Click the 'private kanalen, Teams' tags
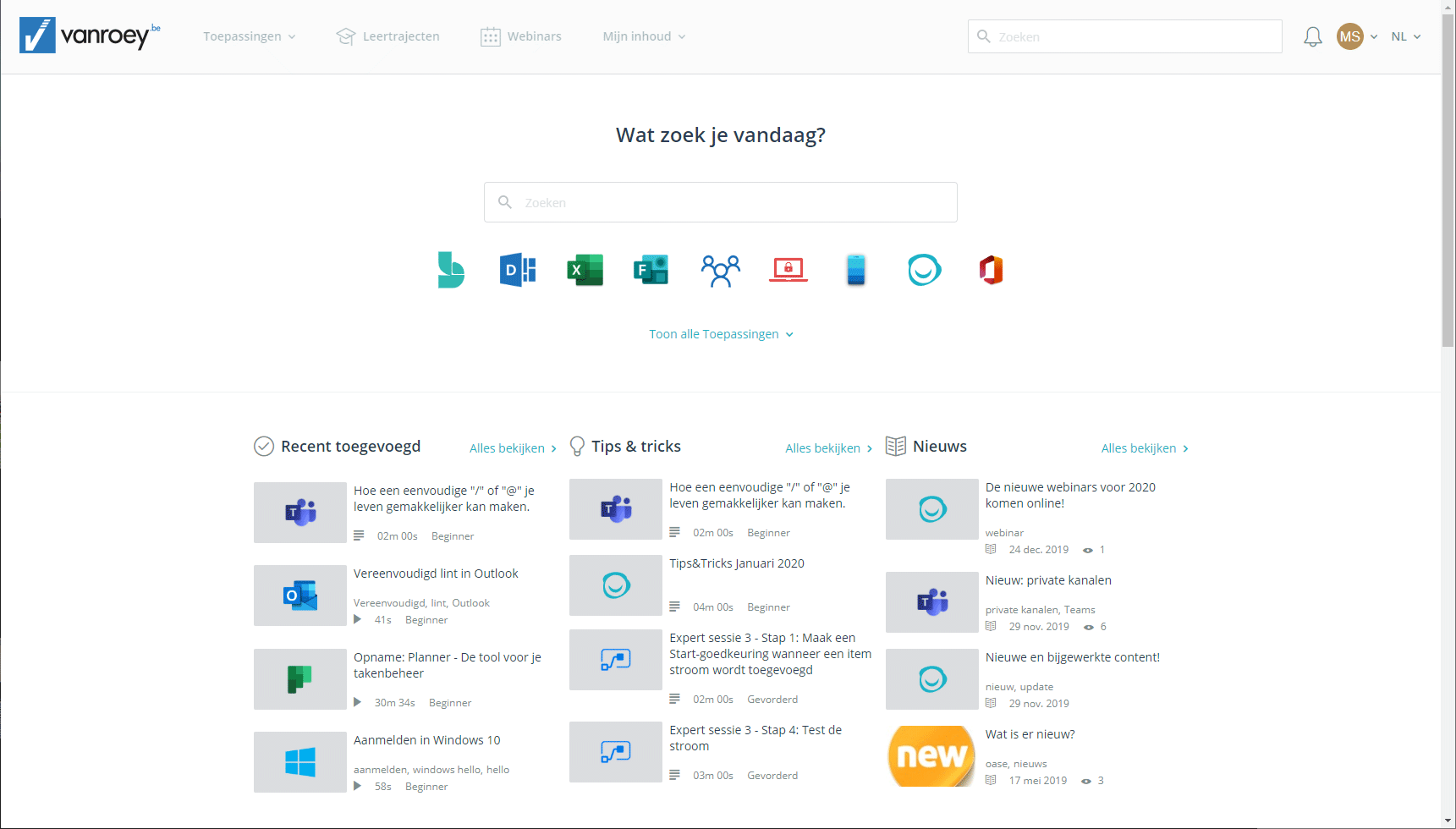This screenshot has width=1456, height=829. 1041,610
